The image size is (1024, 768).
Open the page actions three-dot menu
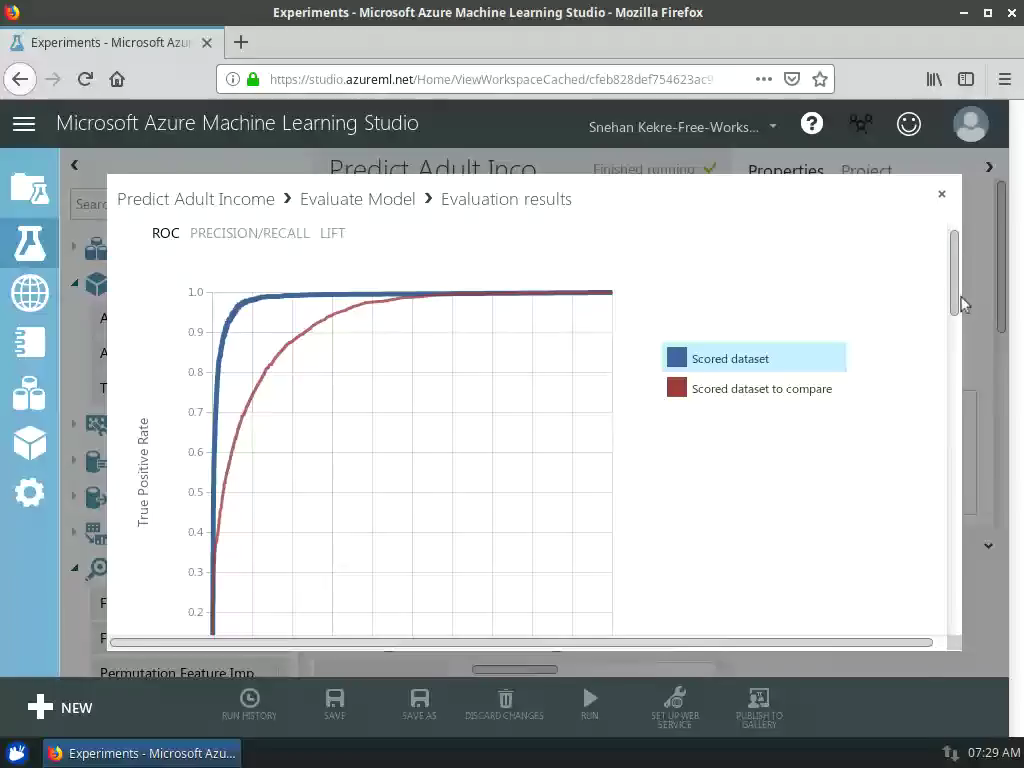pos(763,79)
